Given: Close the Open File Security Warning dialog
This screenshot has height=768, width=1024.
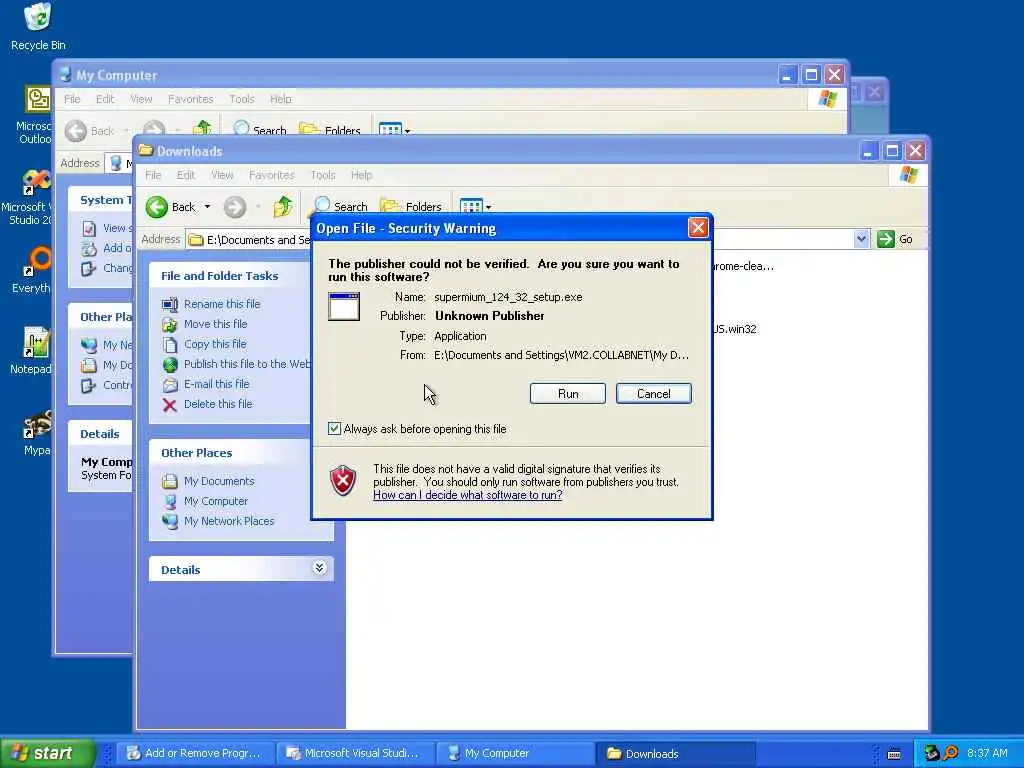Looking at the screenshot, I should click(697, 228).
